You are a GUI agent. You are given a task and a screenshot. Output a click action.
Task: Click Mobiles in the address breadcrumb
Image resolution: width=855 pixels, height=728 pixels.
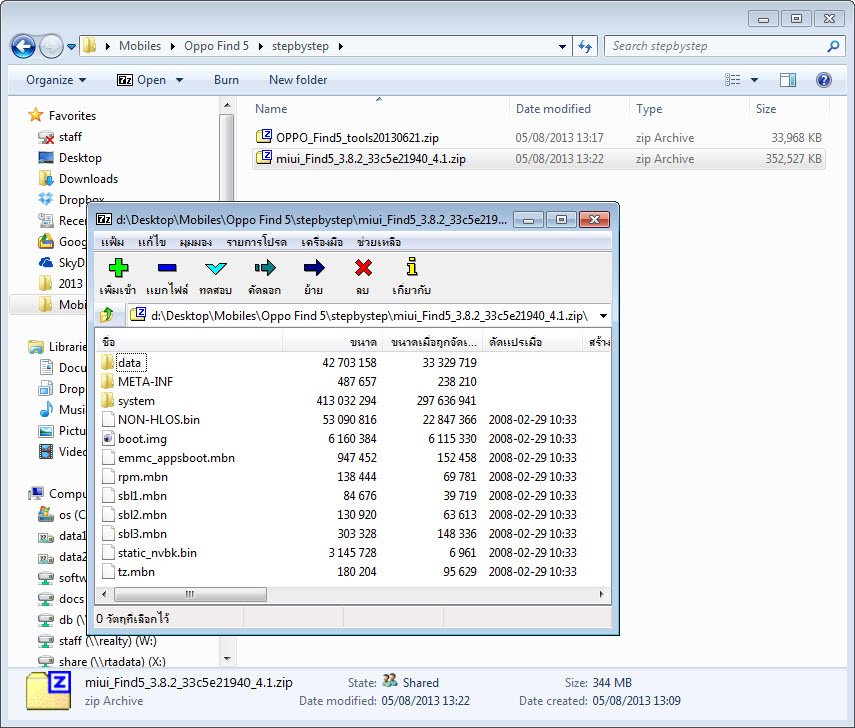coord(140,46)
